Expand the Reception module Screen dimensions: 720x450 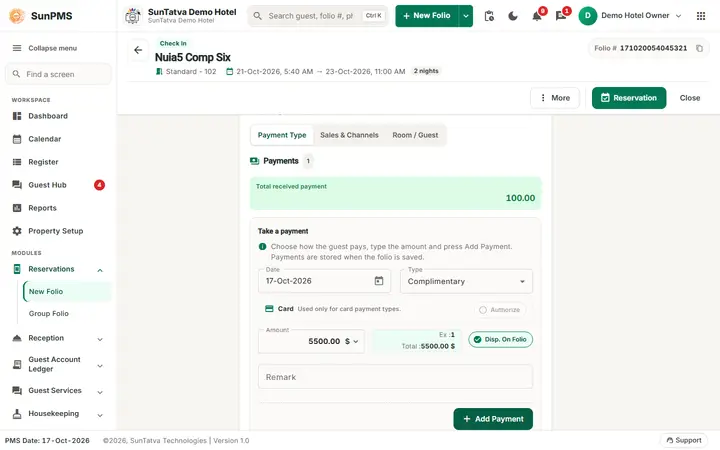point(100,339)
